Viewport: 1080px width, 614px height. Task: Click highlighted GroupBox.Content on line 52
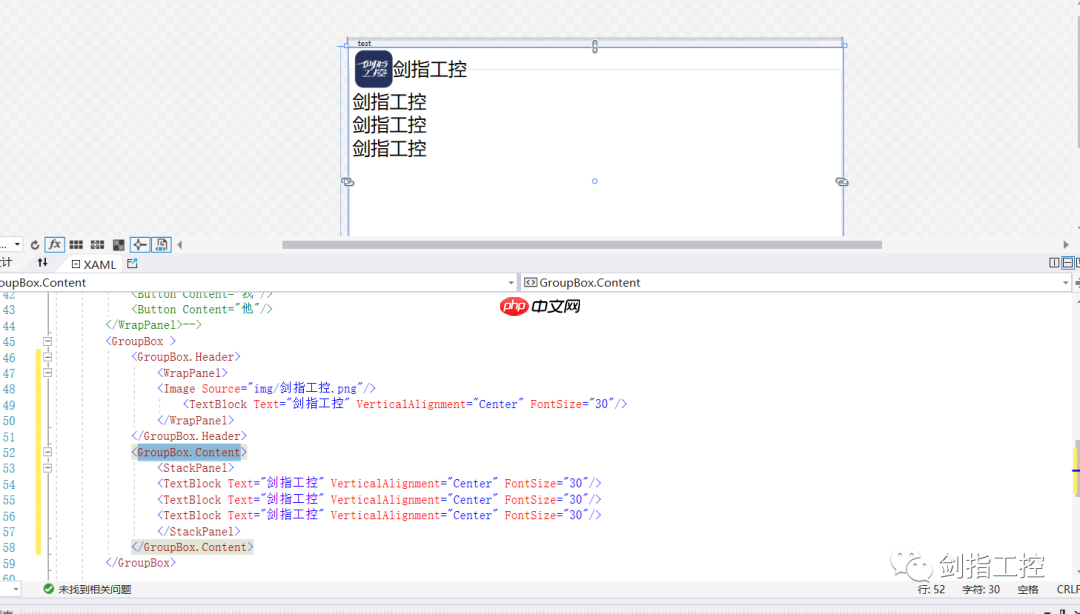click(189, 452)
